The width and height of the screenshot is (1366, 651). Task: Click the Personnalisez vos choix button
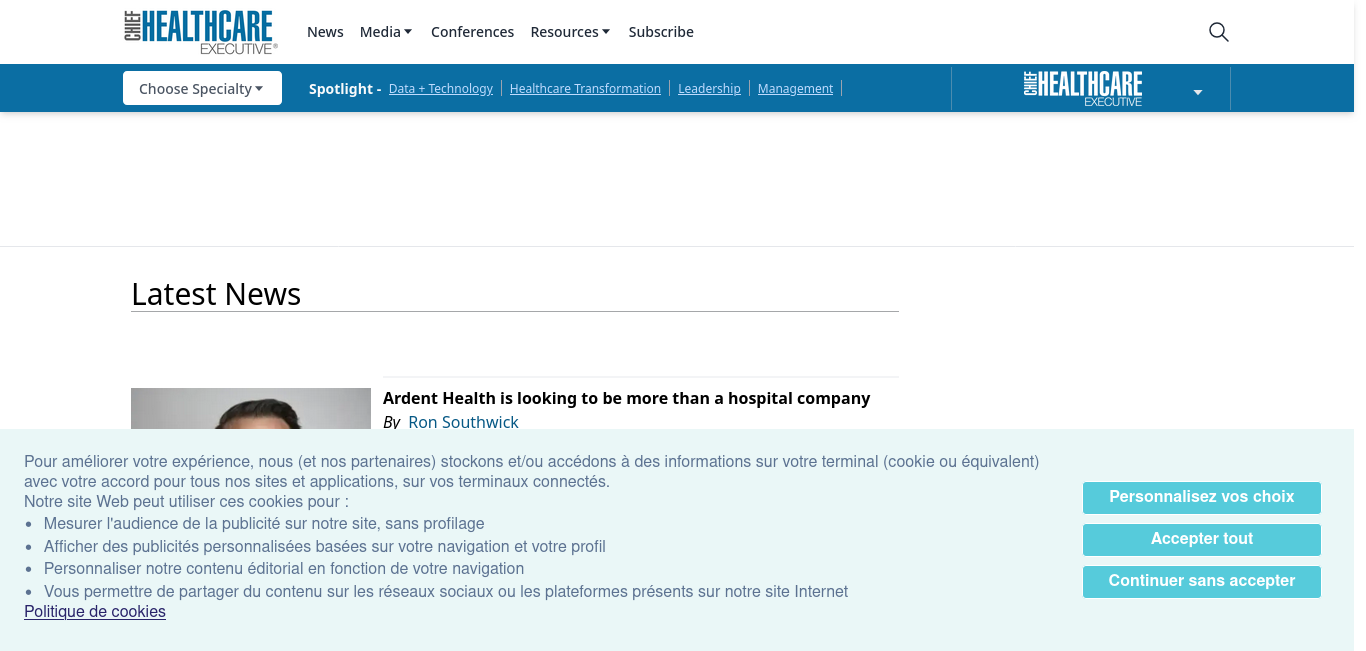1202,497
